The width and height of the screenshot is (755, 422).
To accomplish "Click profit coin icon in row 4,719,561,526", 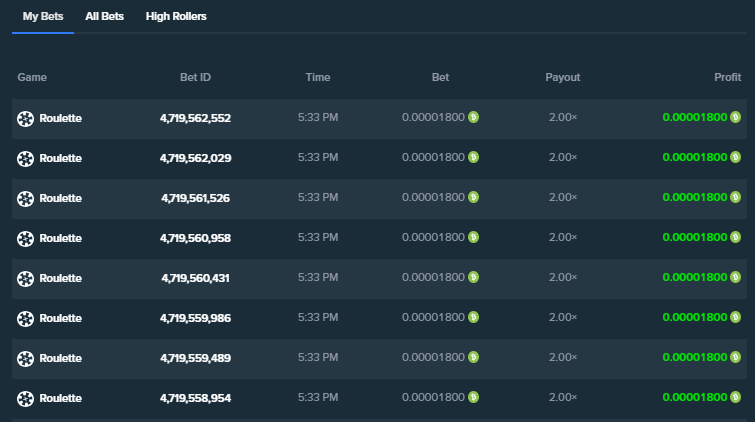I will [x=735, y=197].
